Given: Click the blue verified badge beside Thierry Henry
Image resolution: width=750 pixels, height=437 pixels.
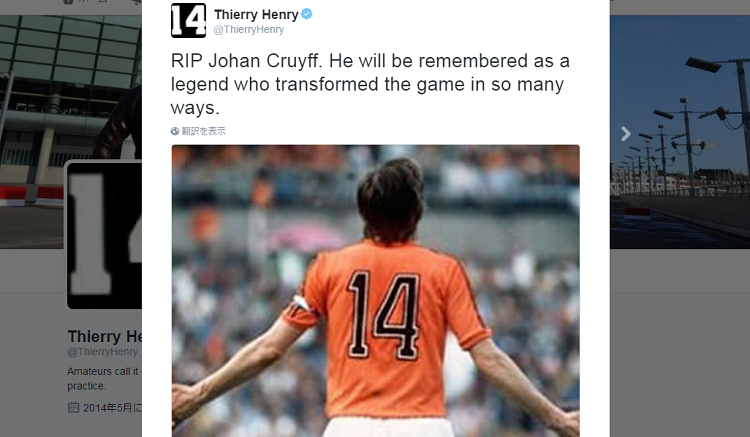Looking at the screenshot, I should point(307,14).
